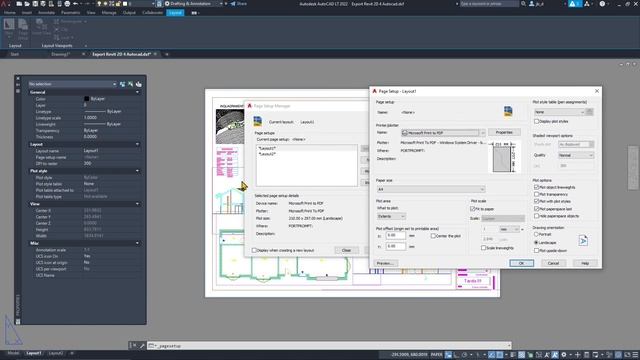Viewport: 640px width, 360px height.
Task: Click the customization hamburger icon in status bar
Action: [x=635, y=355]
